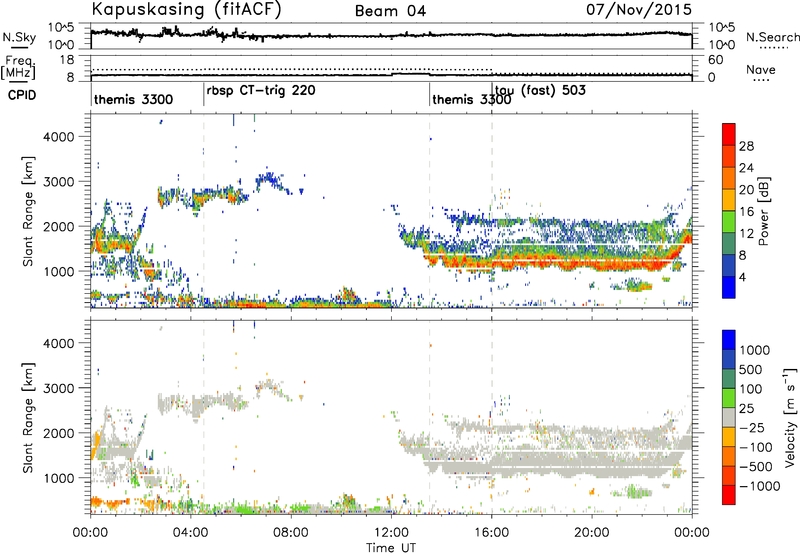Click the 16:00 time axis label
800x554 pixels.
491,533
